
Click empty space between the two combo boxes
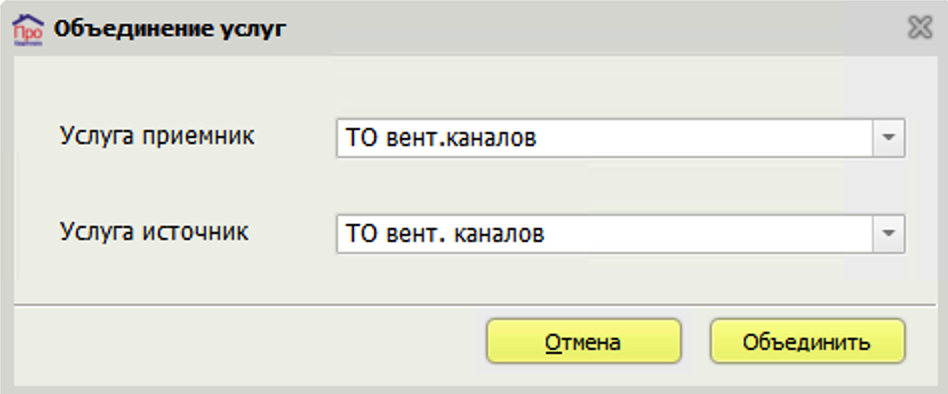pos(620,186)
